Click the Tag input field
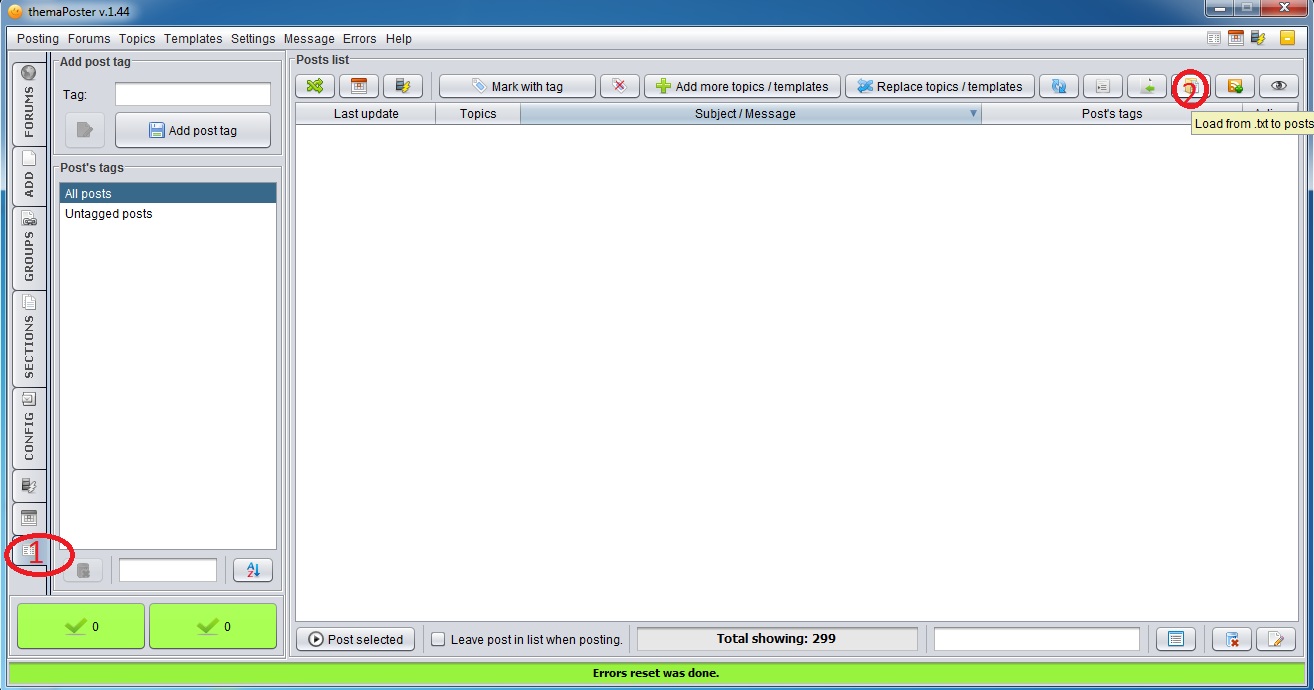 point(193,94)
